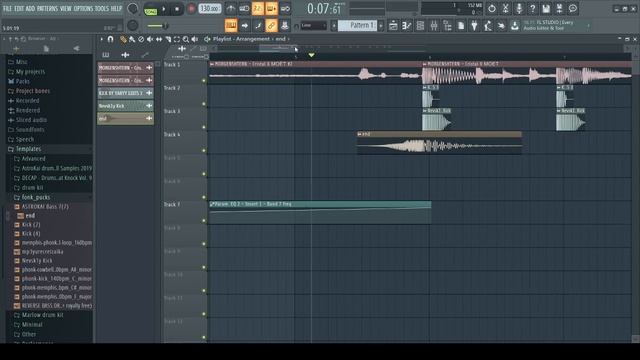Toggle the note/clip grouping link icon

[x=271, y=26]
